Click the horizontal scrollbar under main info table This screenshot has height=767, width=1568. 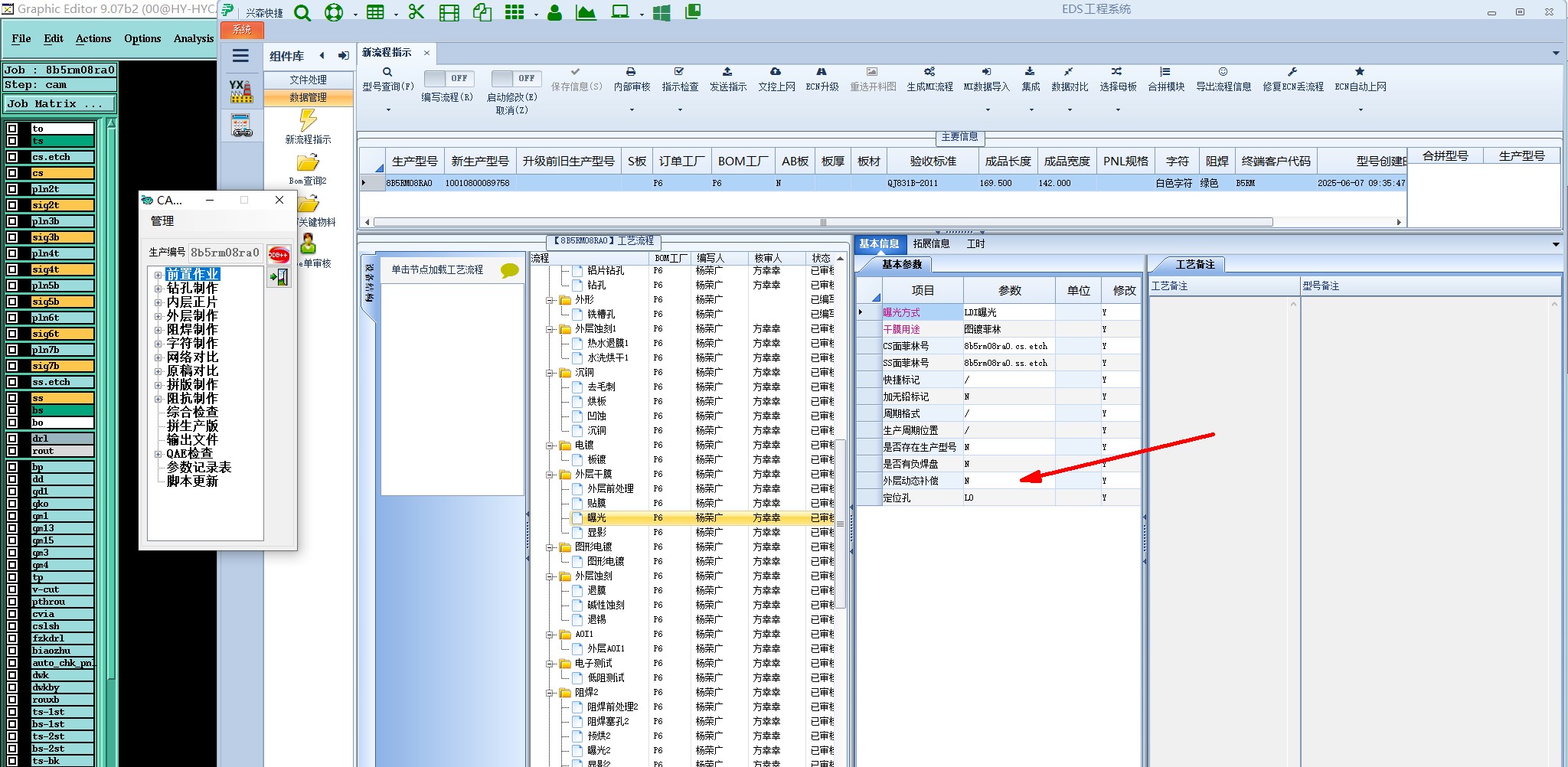pos(823,222)
